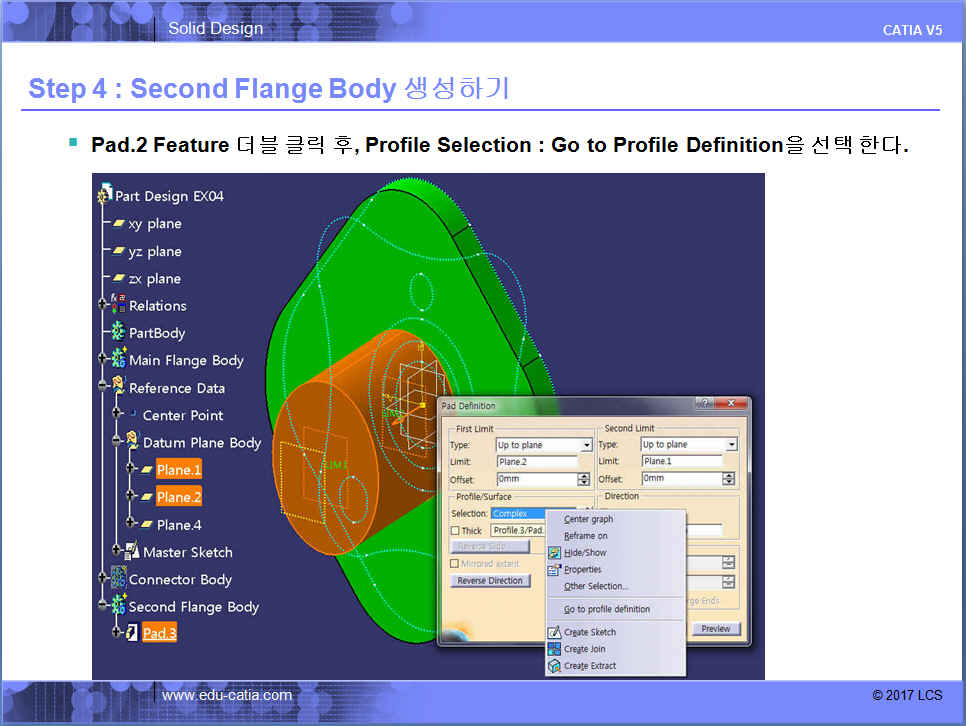Collapse the Reference Data tree node

[103, 388]
